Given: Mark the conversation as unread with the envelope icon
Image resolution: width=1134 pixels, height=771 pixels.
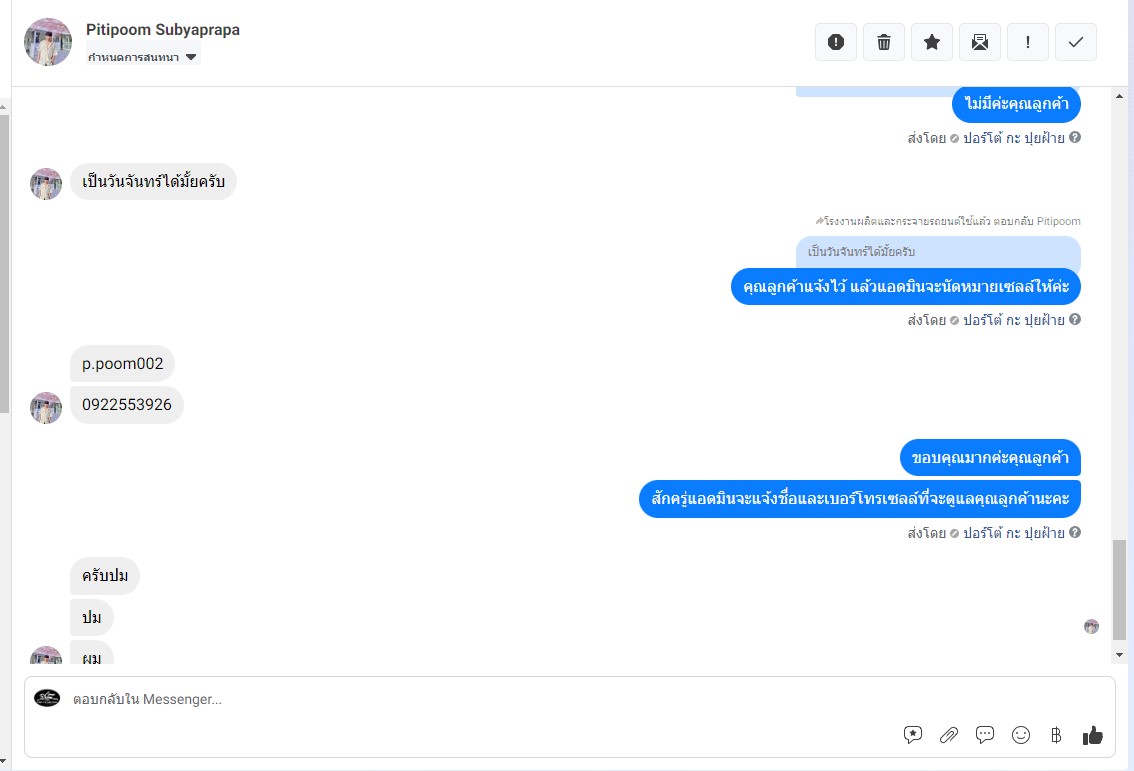Looking at the screenshot, I should [979, 42].
